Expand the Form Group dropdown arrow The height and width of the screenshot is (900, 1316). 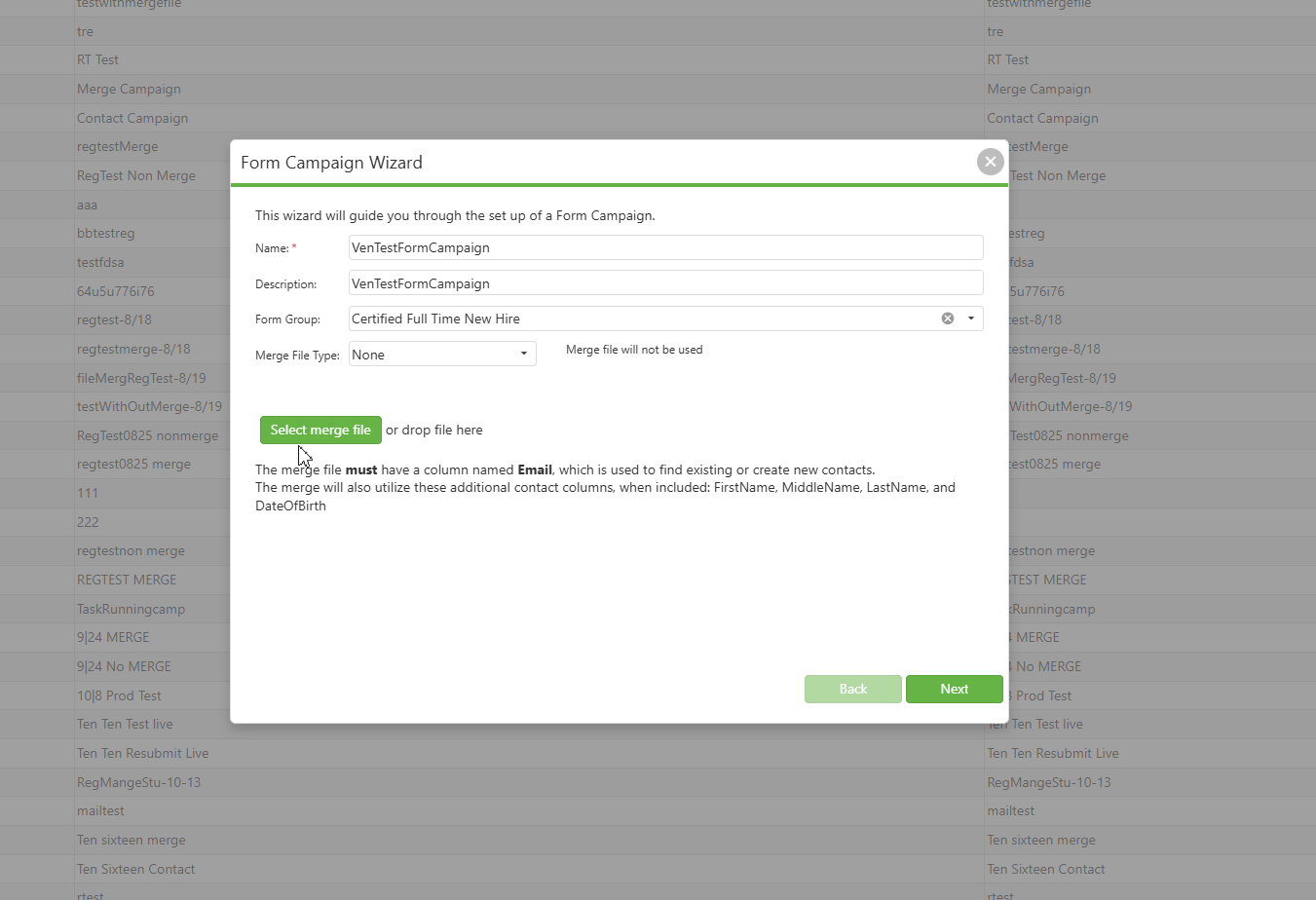[x=970, y=319]
